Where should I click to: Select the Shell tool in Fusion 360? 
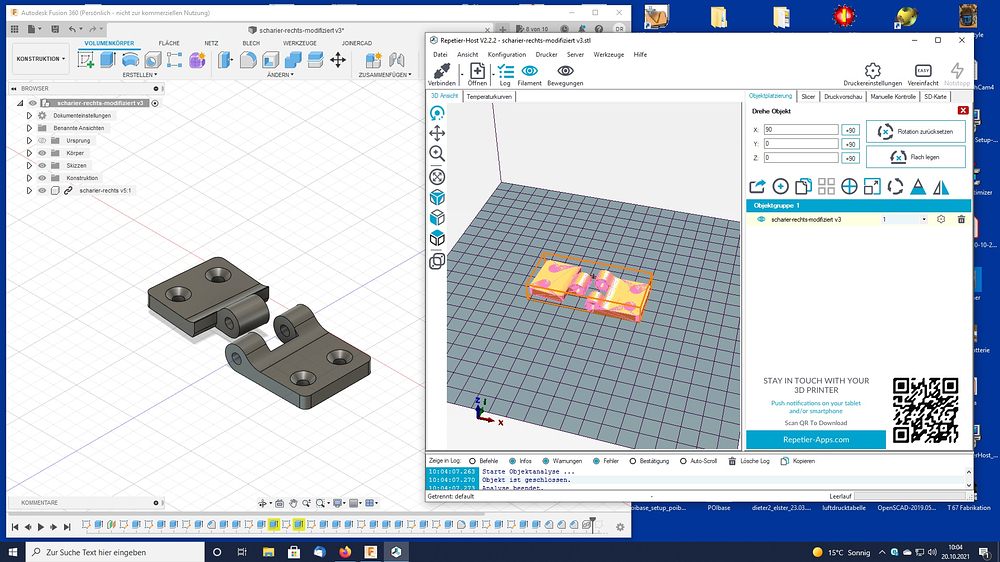[x=270, y=60]
